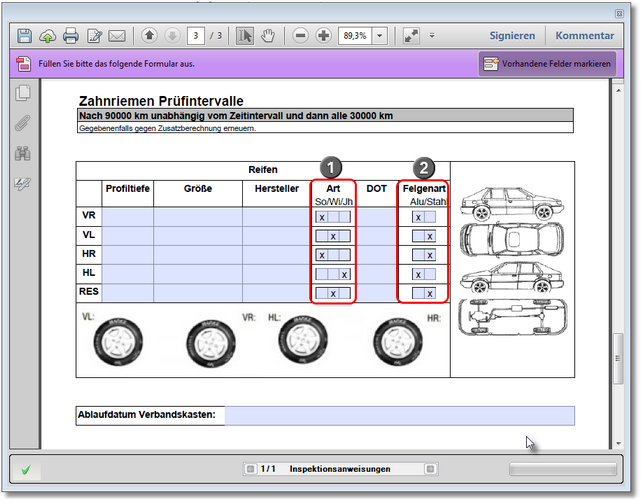Expand the toolbar customize dropdown arrow
The width and height of the screenshot is (641, 502).
432,36
